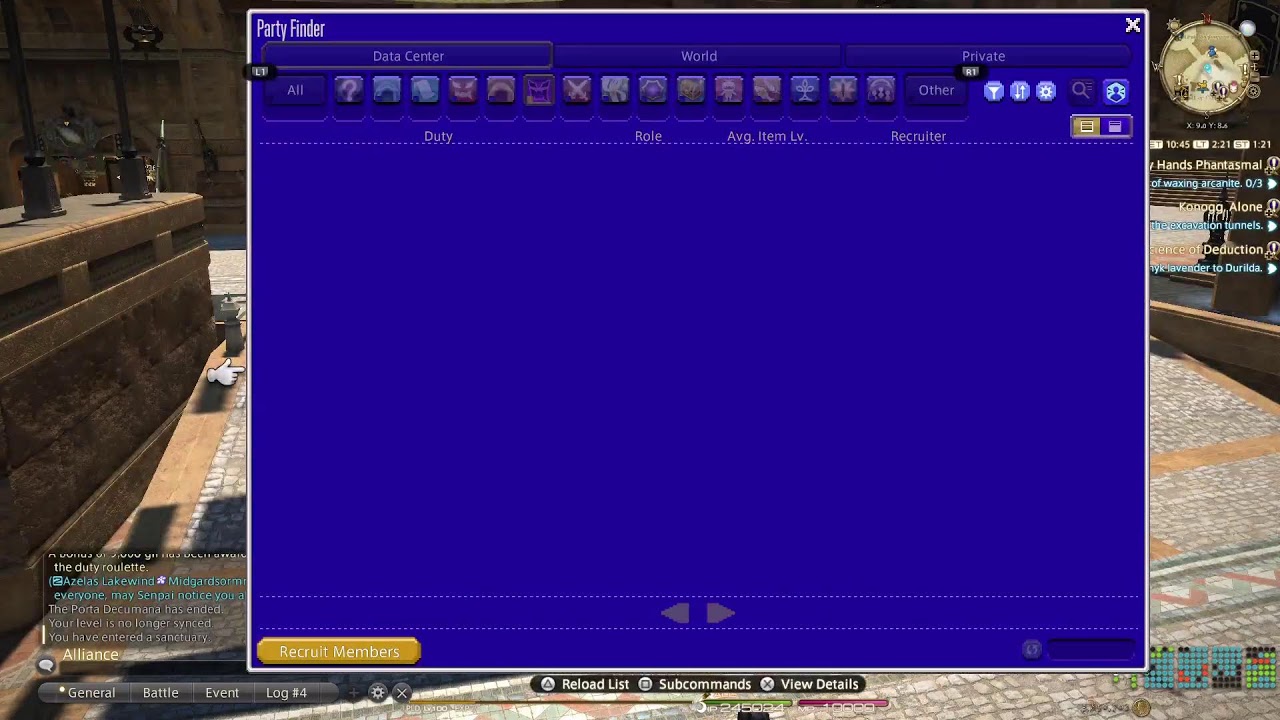Screen dimensions: 1280x720
Task: Close the Party Finder window
Action: (1133, 26)
